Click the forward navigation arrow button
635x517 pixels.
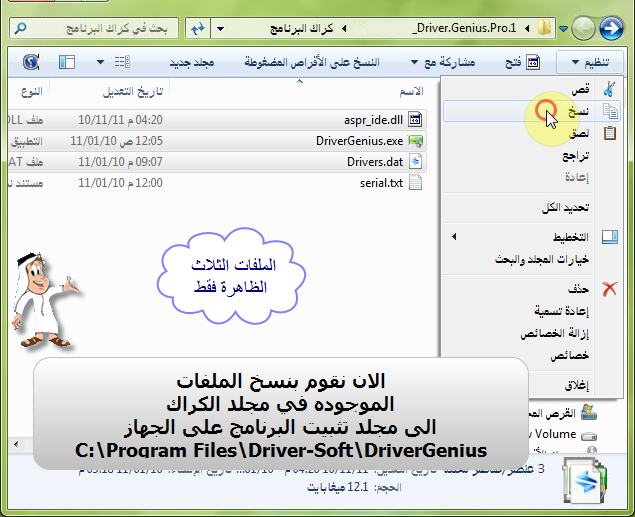click(x=611, y=28)
